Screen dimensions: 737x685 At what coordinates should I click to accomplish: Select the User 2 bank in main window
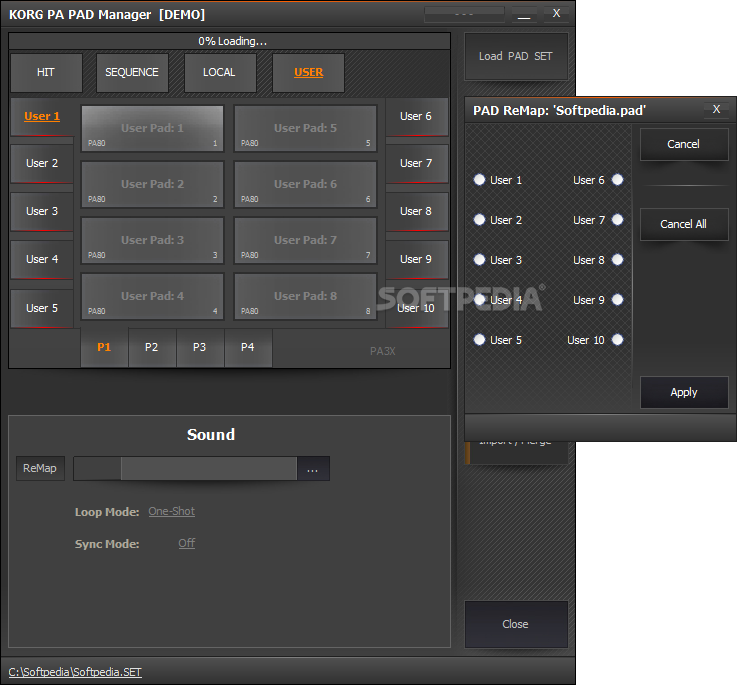(42, 164)
